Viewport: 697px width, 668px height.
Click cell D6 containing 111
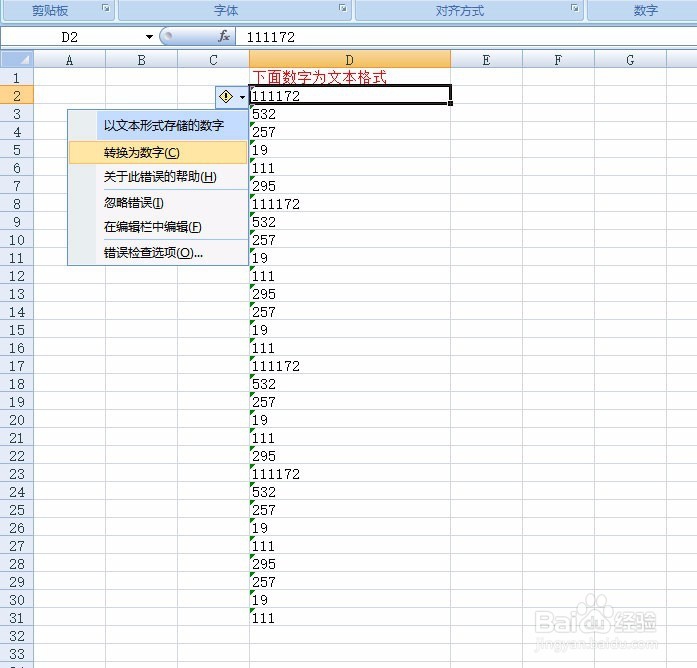[x=350, y=168]
